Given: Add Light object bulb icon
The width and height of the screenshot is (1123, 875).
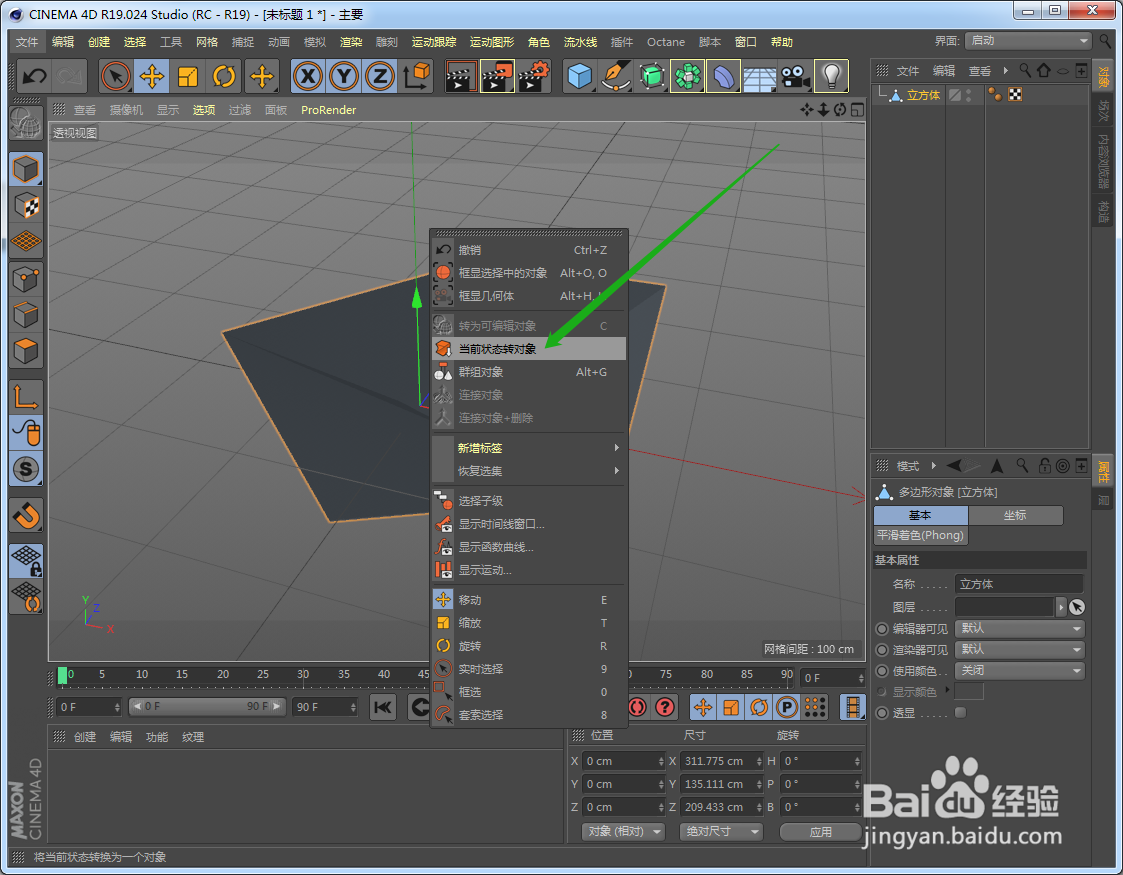Looking at the screenshot, I should [x=832, y=76].
